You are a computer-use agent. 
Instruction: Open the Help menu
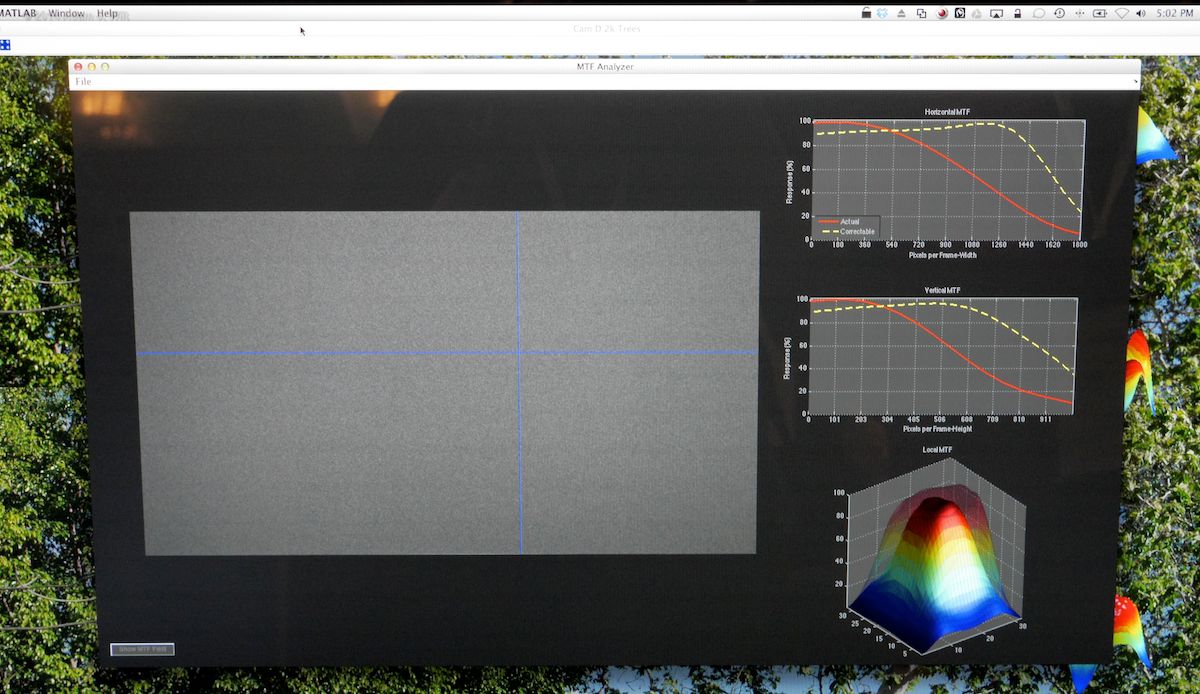click(x=107, y=14)
